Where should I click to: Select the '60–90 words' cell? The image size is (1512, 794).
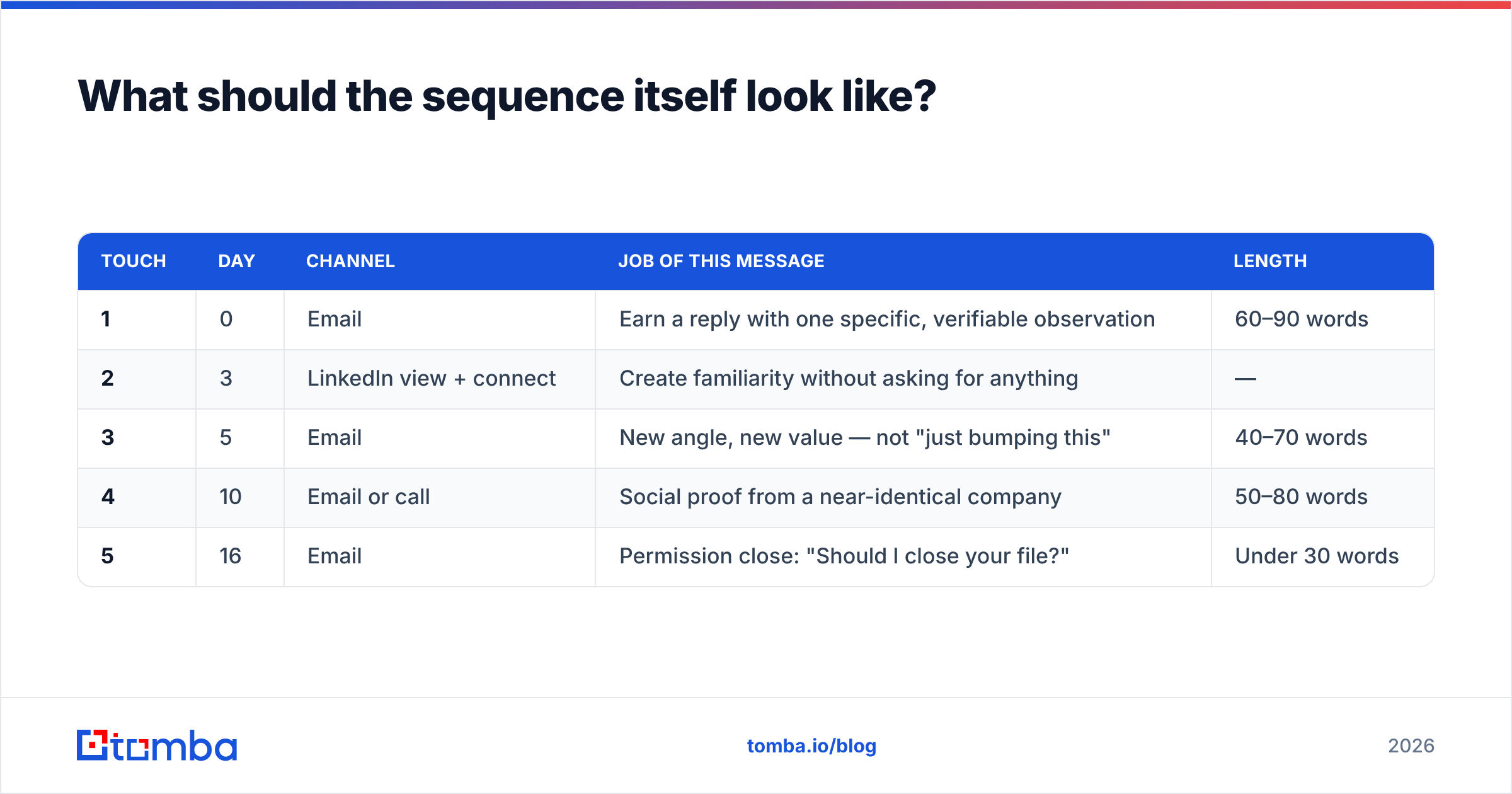point(1322,319)
